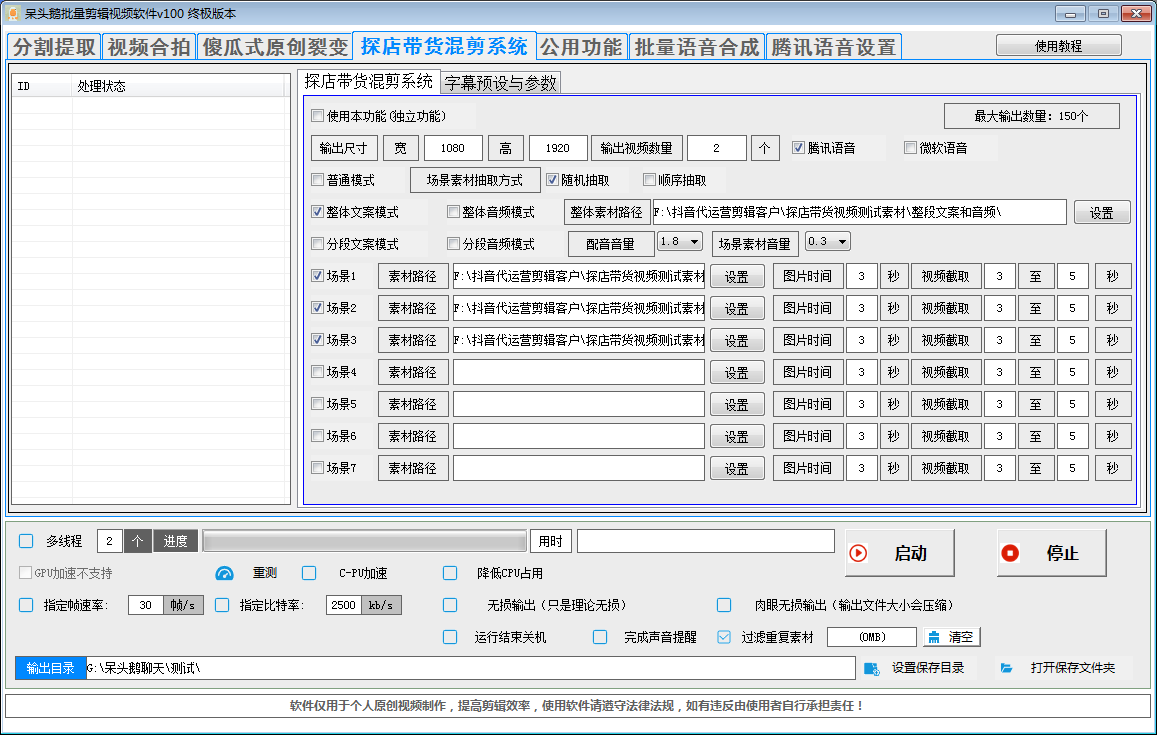Click the Stop (停止) icon
The height and width of the screenshot is (735, 1157).
pyautogui.click(x=1010, y=555)
